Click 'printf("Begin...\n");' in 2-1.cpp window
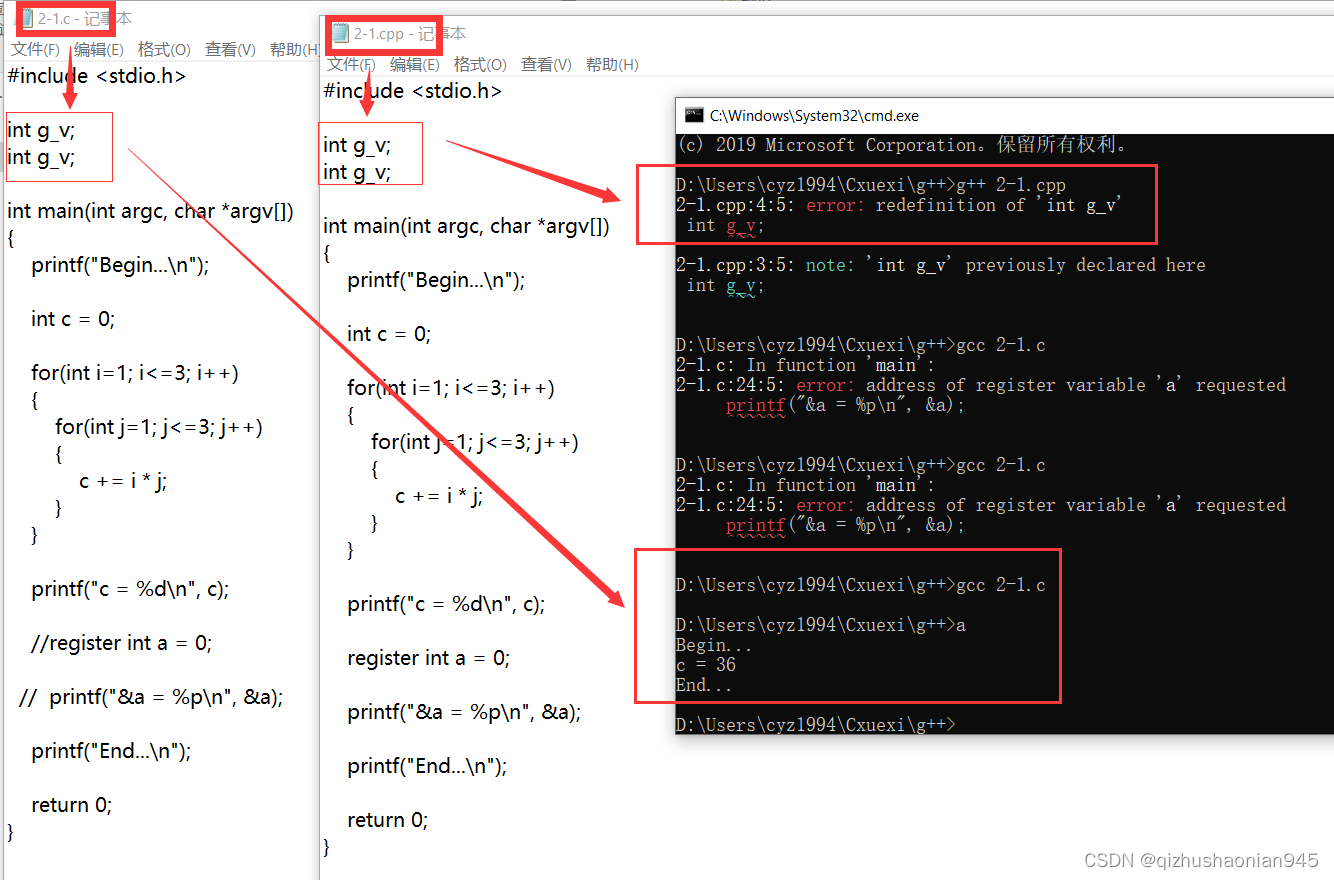The height and width of the screenshot is (880, 1334). (x=436, y=280)
